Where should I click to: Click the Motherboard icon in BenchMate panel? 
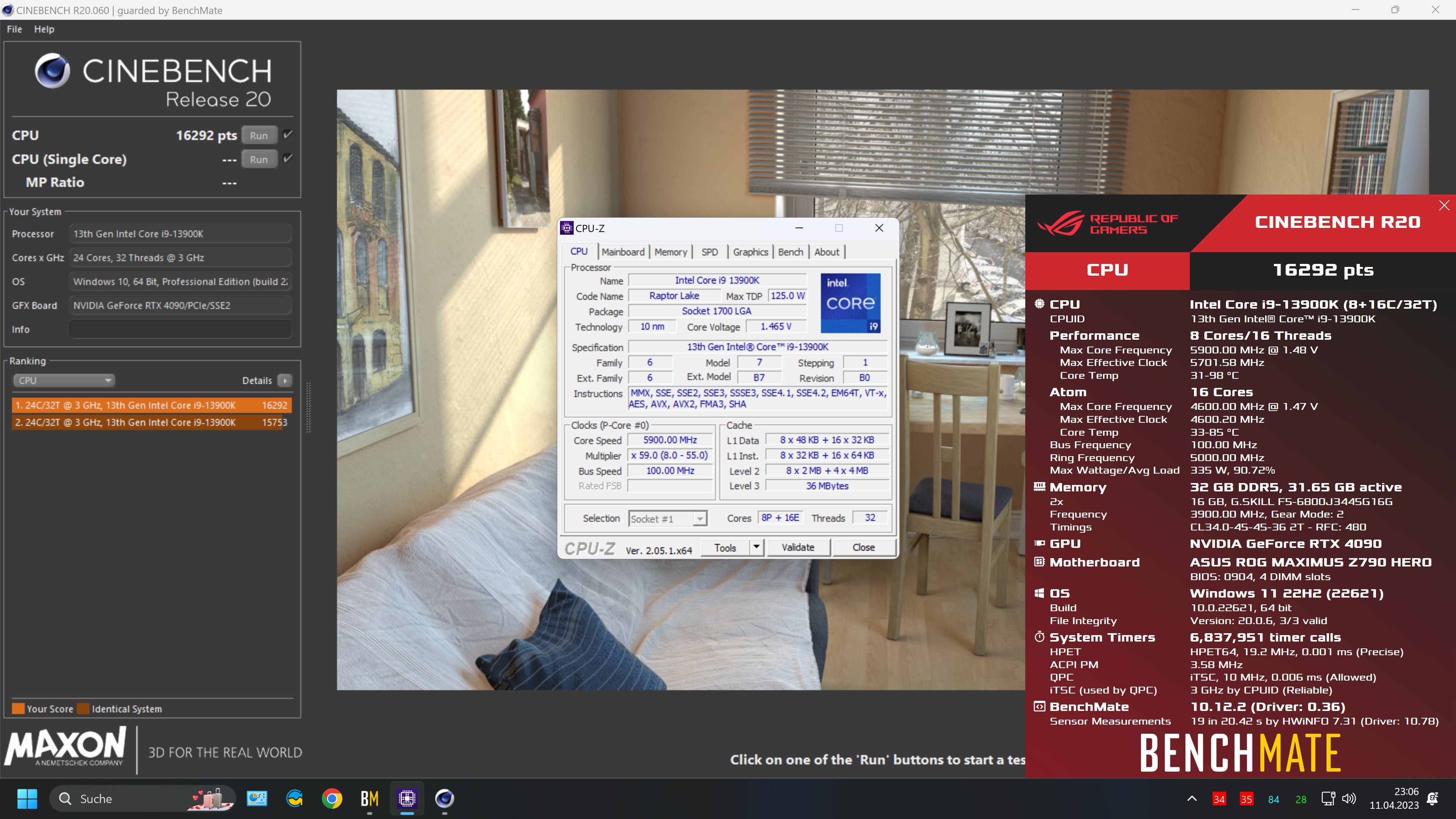pyautogui.click(x=1039, y=562)
